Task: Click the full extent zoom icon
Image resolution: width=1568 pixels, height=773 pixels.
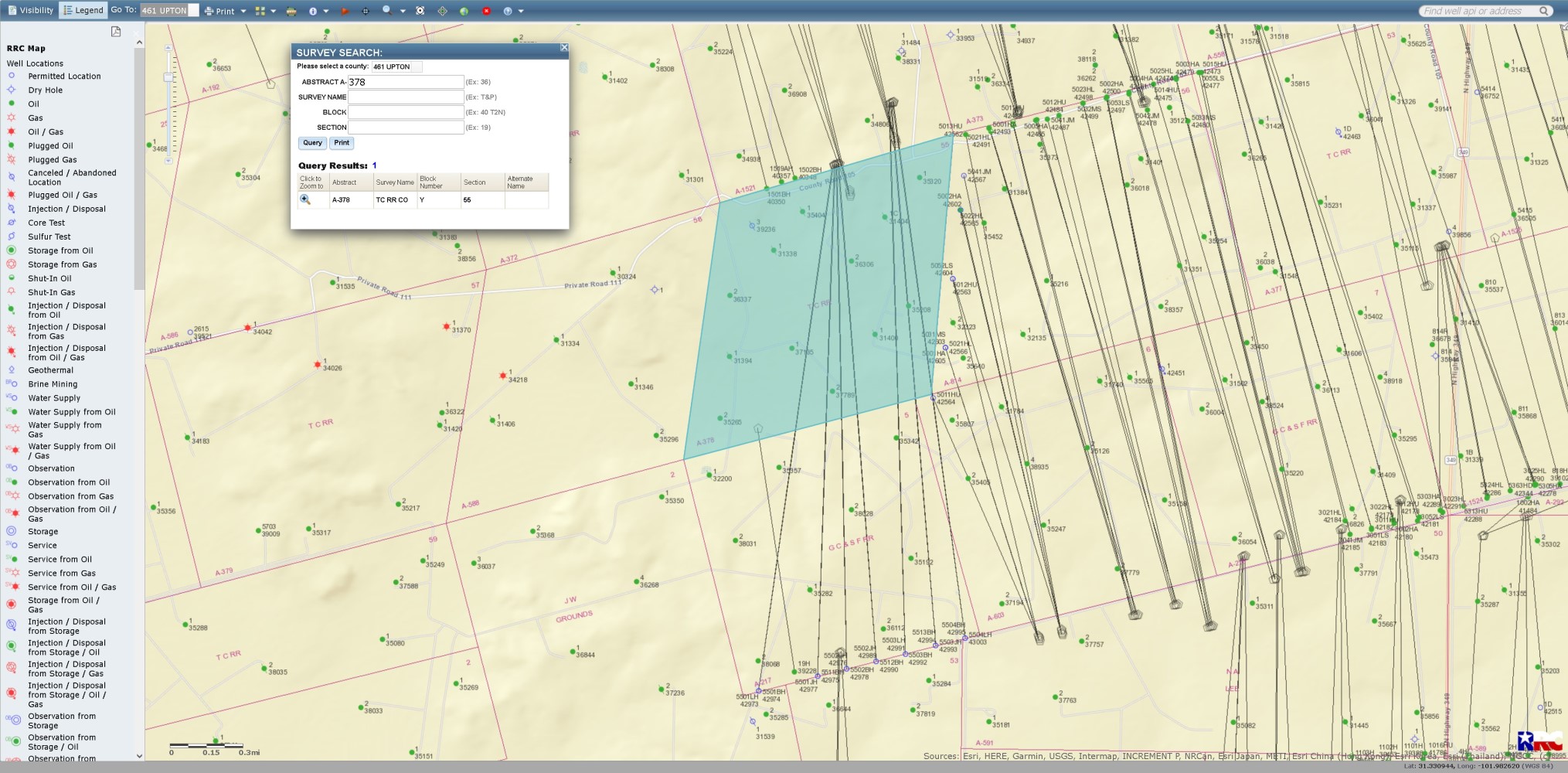Action: coord(420,11)
